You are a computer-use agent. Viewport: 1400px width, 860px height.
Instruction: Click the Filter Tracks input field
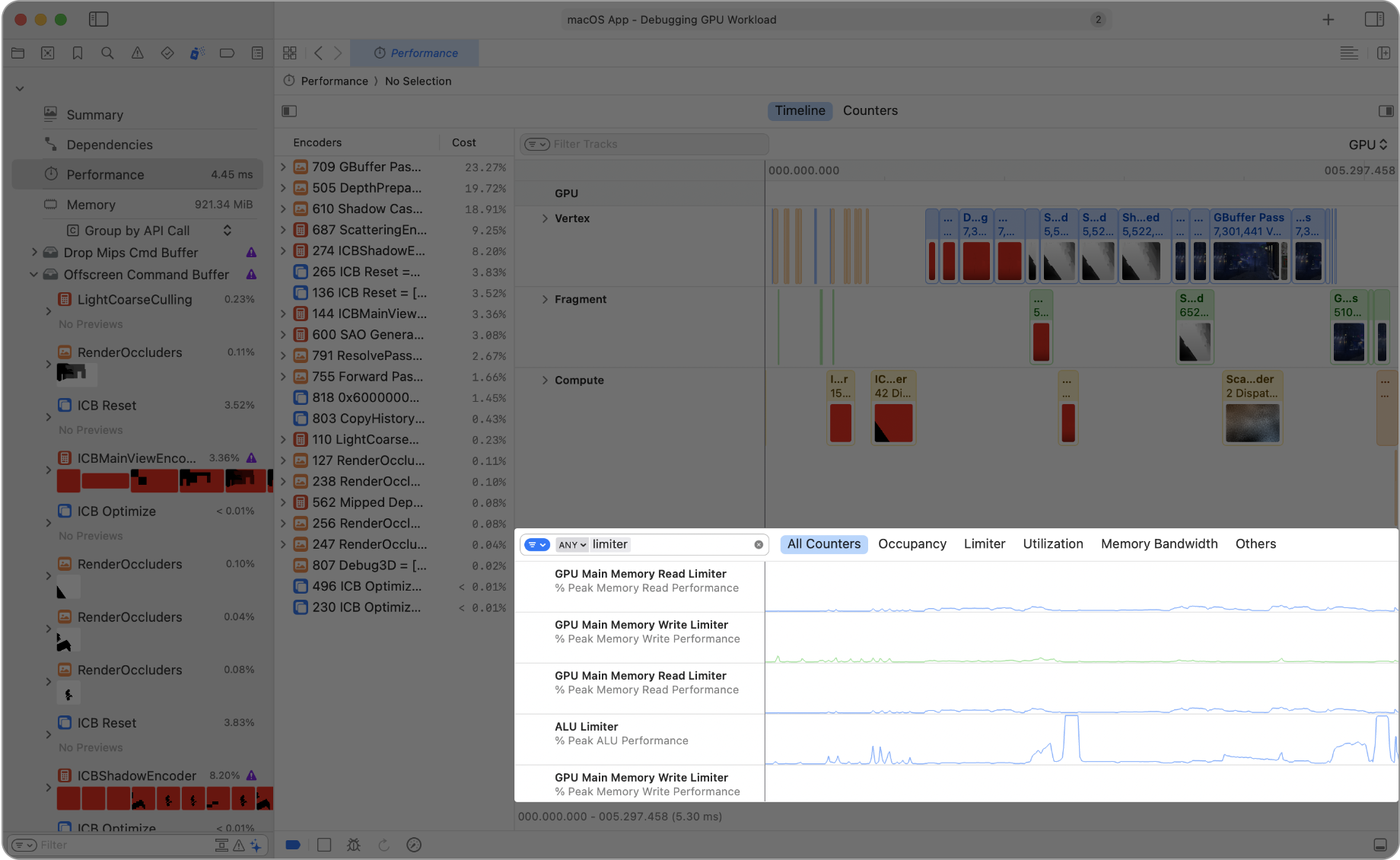(x=654, y=144)
